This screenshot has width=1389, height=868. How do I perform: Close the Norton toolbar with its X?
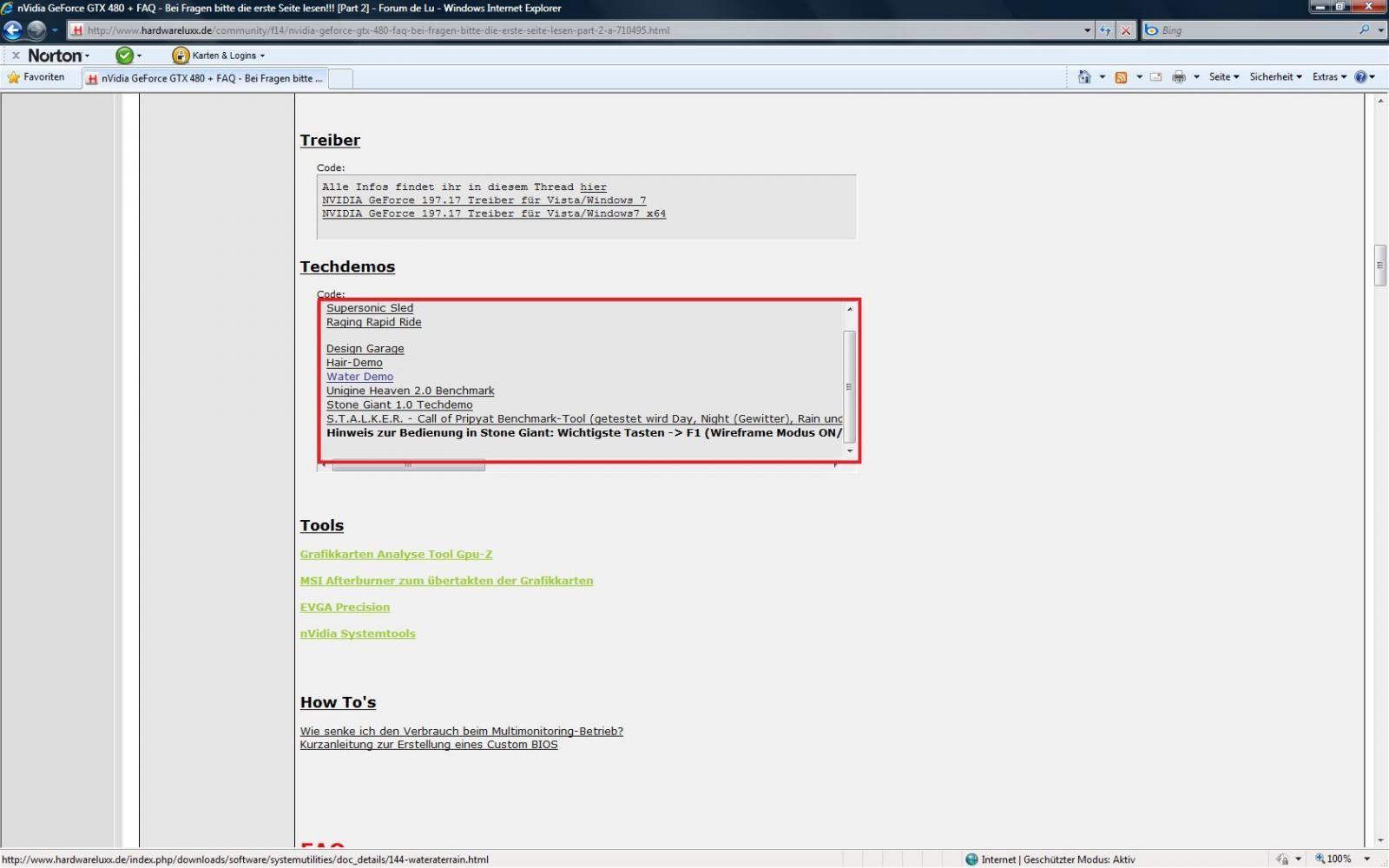click(x=16, y=56)
